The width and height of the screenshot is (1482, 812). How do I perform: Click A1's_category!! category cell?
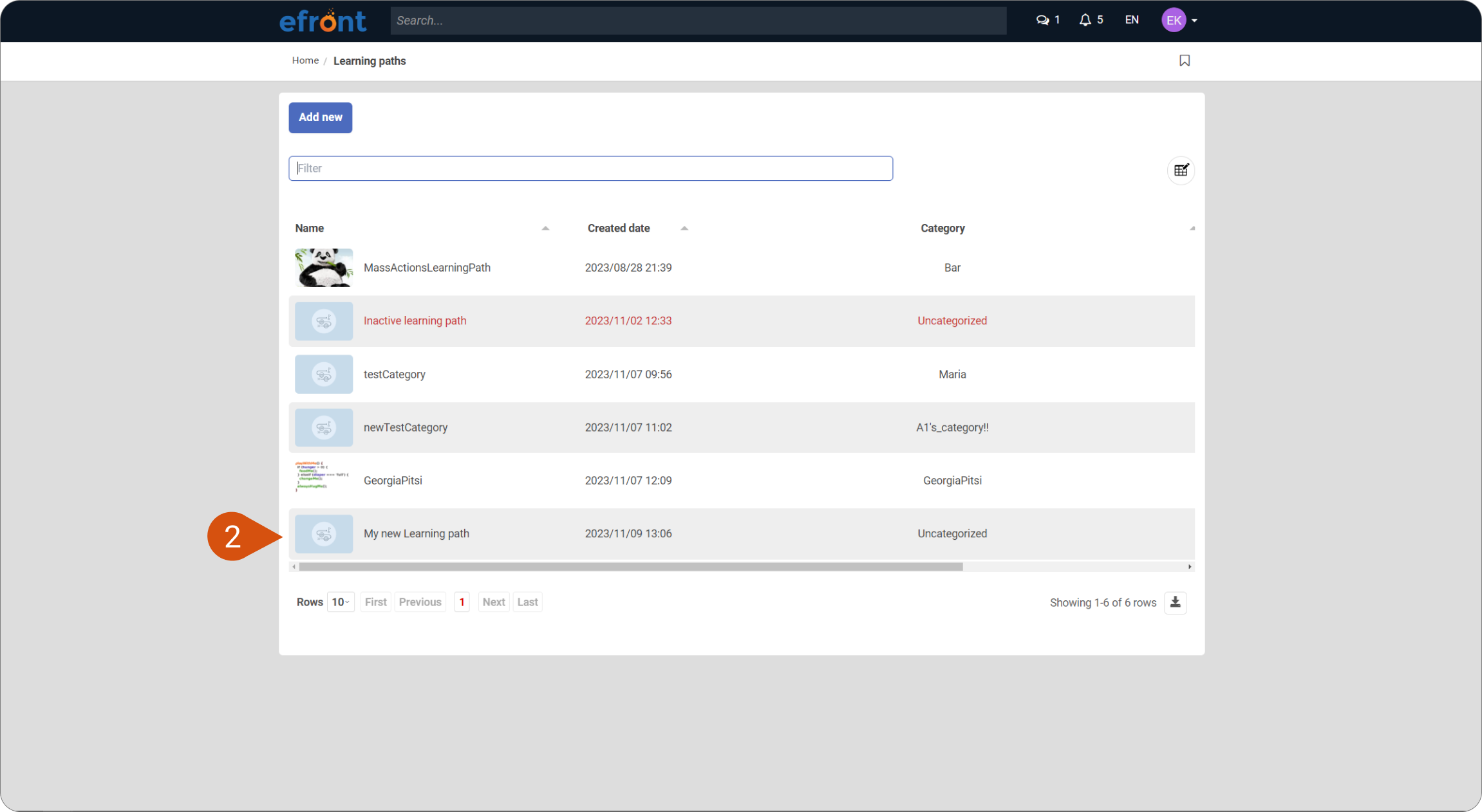(x=952, y=428)
